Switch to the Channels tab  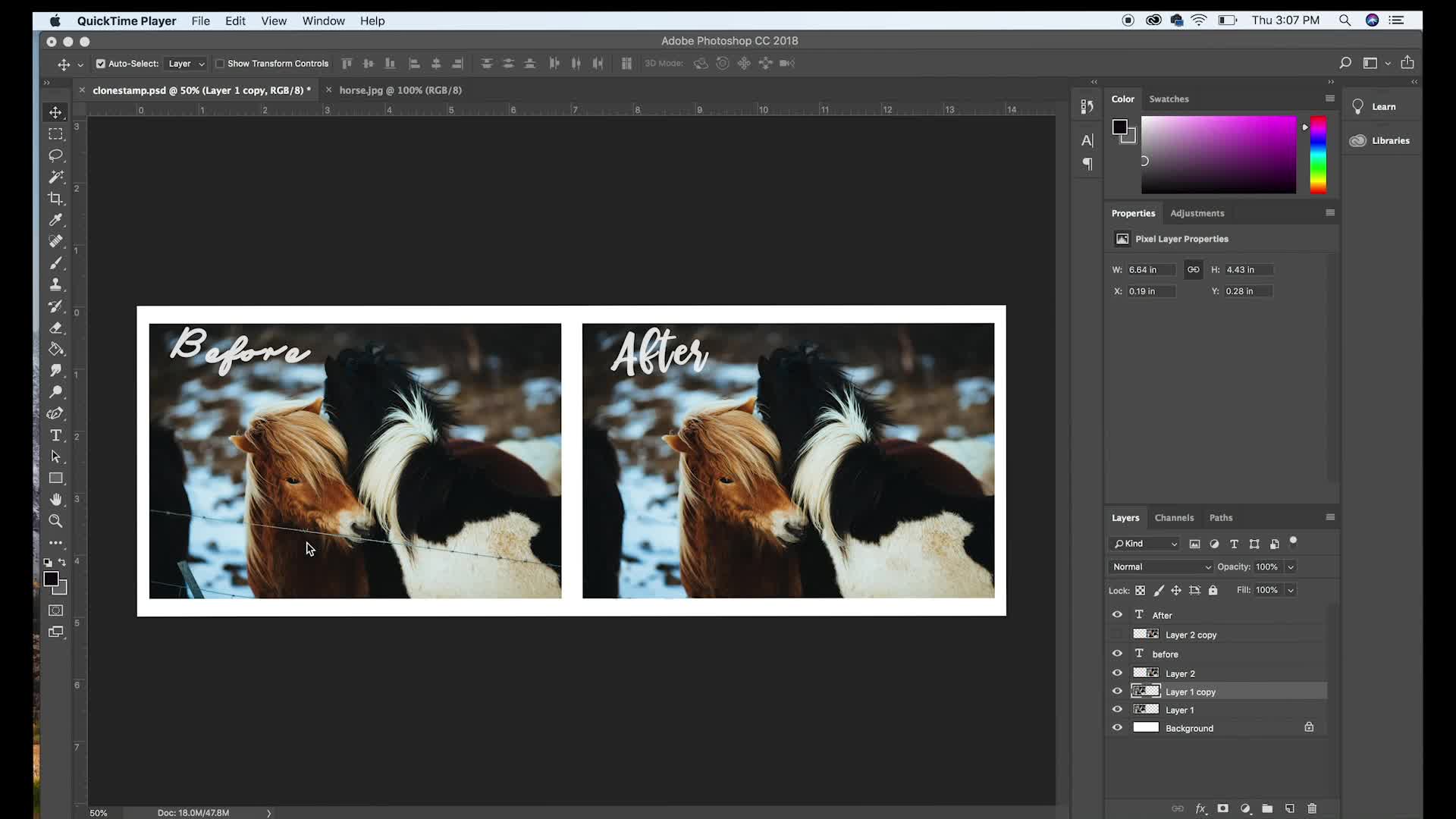click(x=1174, y=518)
